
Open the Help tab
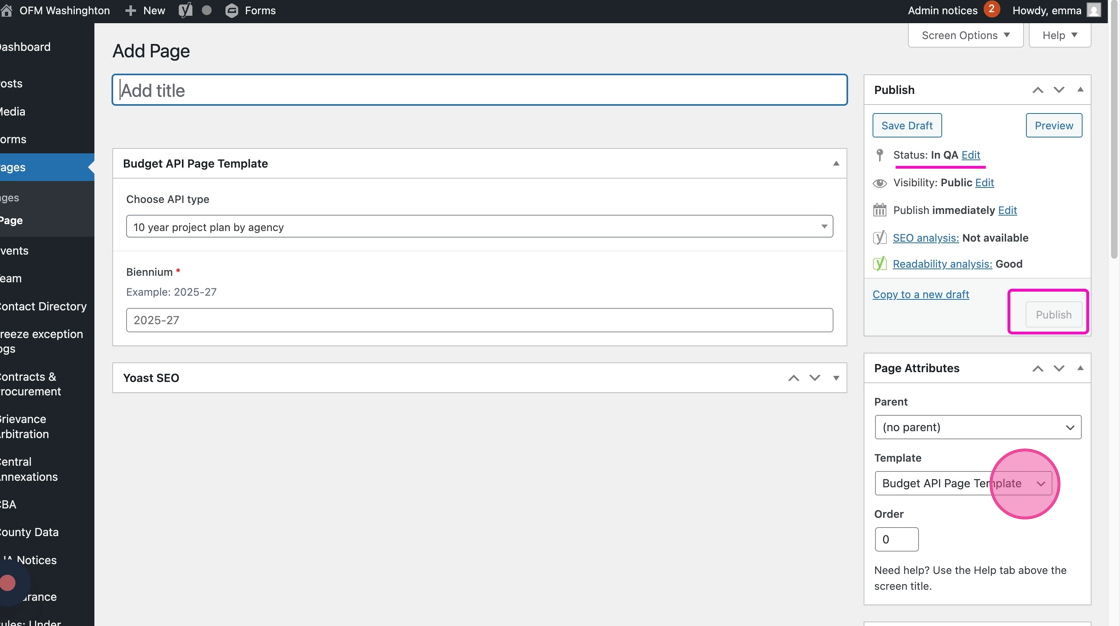[1059, 35]
